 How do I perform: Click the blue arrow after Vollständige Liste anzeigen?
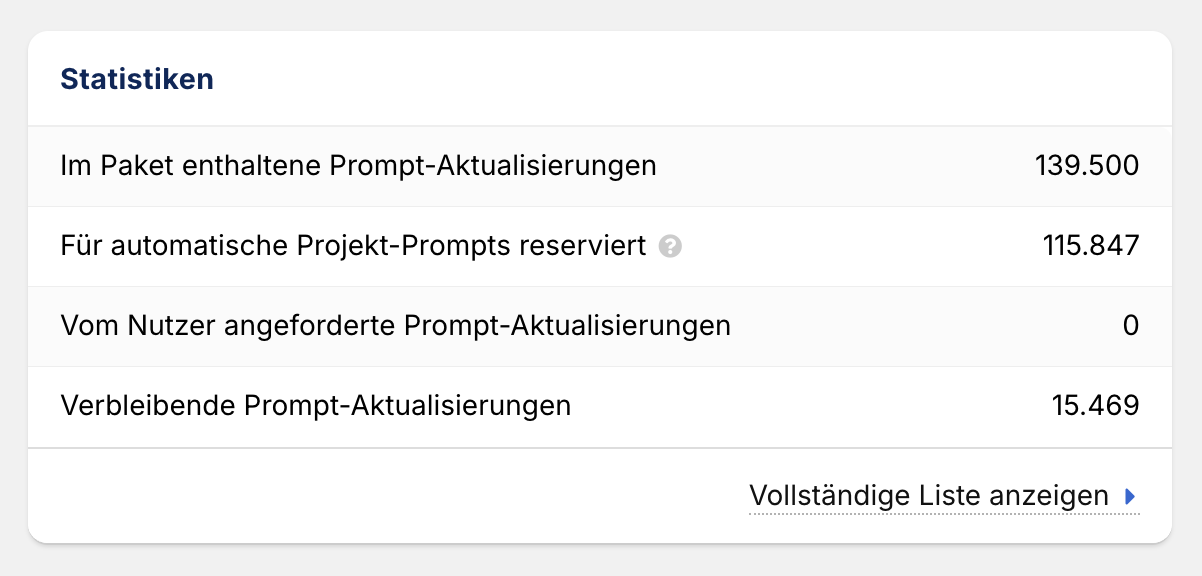pos(1130,496)
